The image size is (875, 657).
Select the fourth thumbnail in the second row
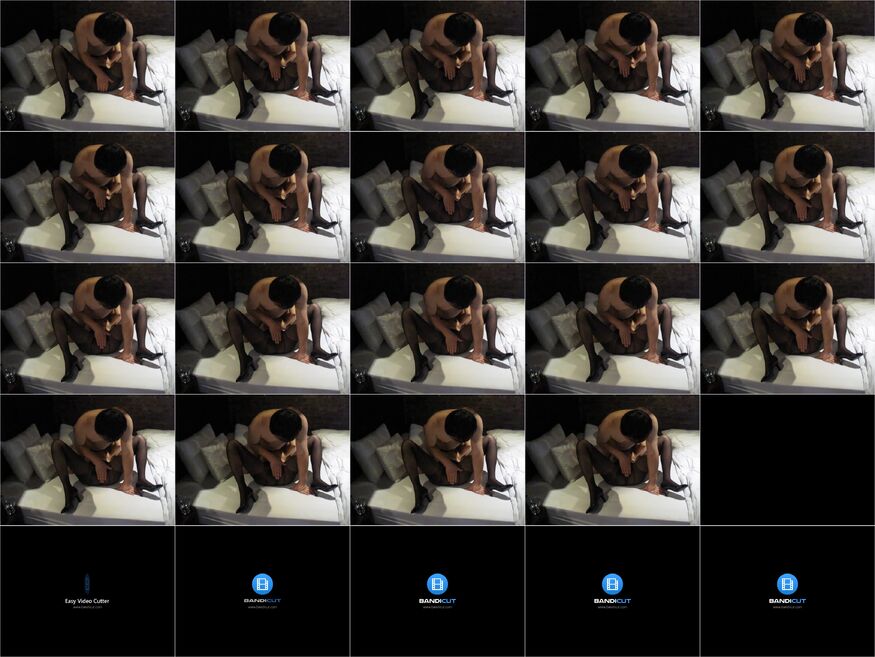(x=612, y=197)
